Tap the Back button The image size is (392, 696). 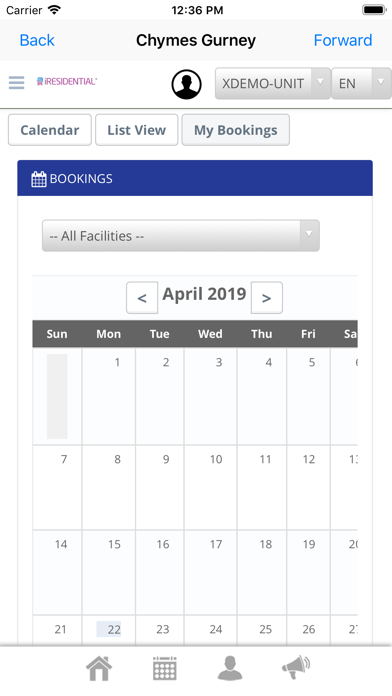[x=37, y=40]
